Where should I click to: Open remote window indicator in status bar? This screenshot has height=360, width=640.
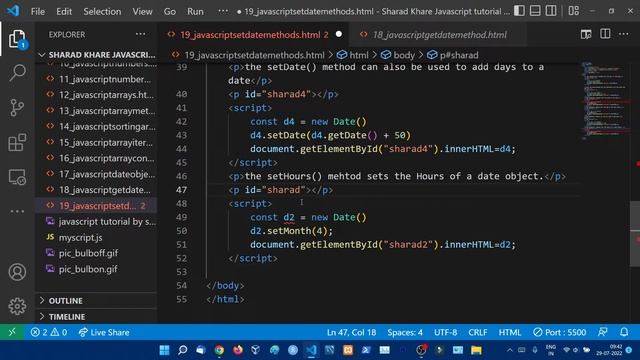tap(12, 332)
